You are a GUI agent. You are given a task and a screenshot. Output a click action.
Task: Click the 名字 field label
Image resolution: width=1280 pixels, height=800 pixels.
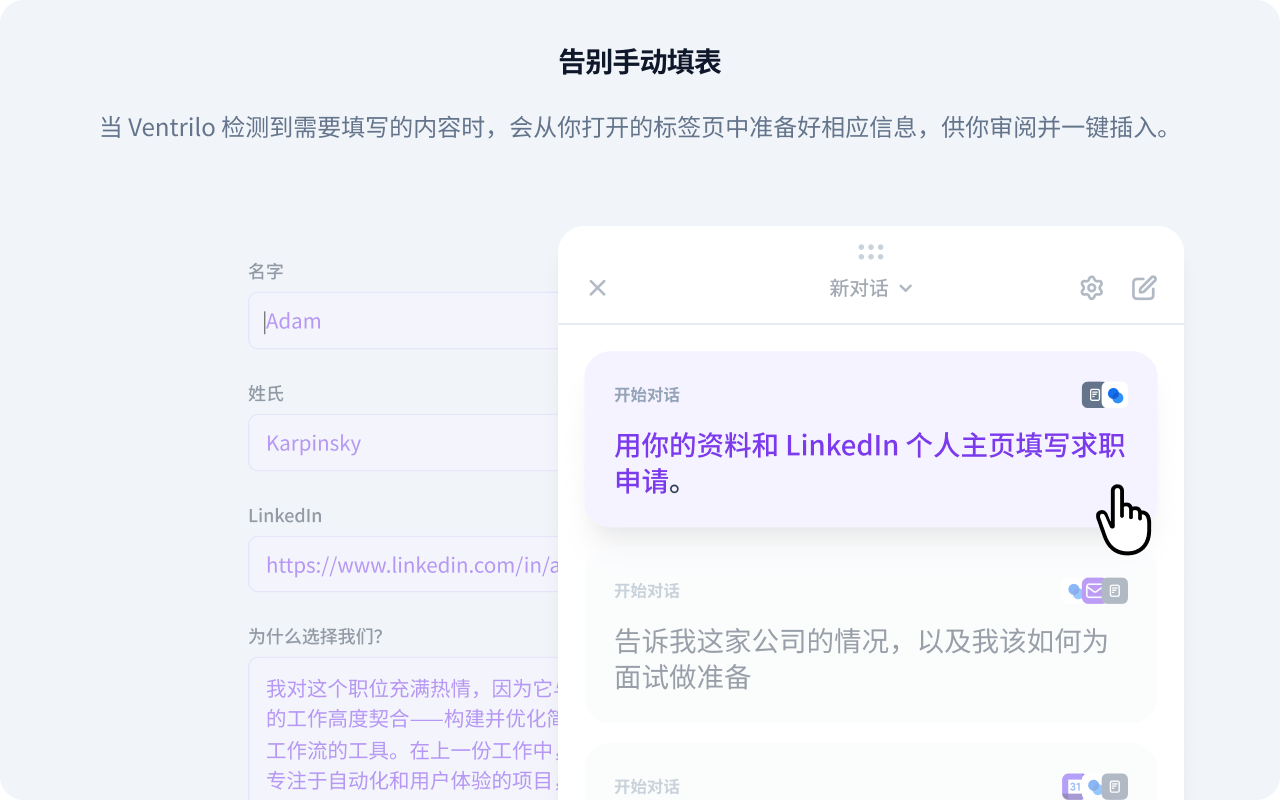[x=266, y=272]
